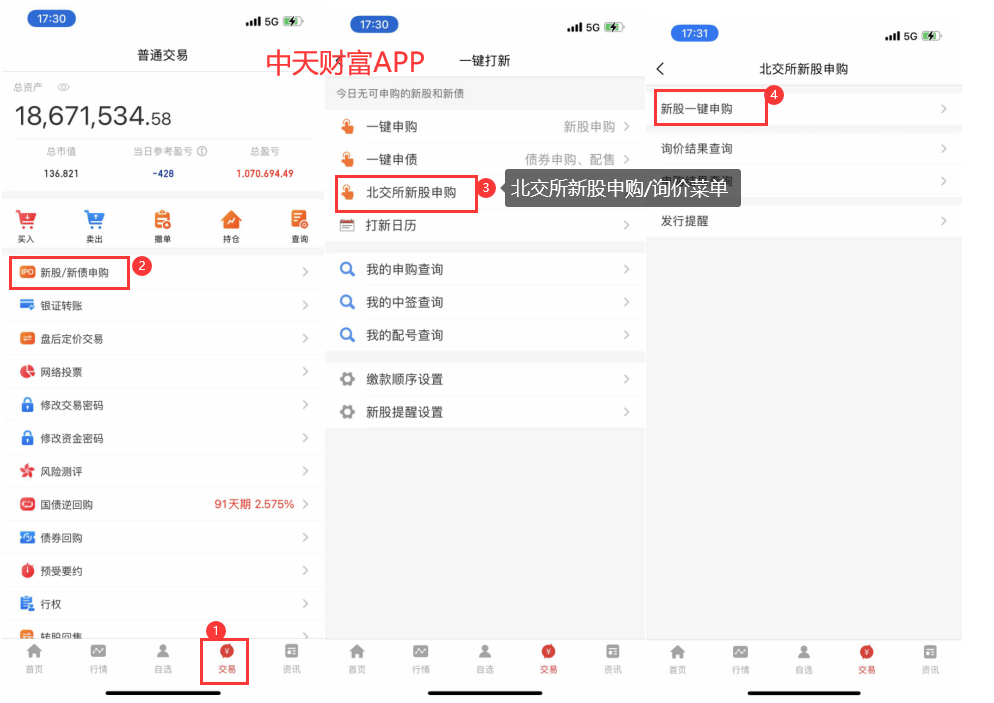Click the 盘后定价交易 icon
Screen dimensions: 994x703
27,339
